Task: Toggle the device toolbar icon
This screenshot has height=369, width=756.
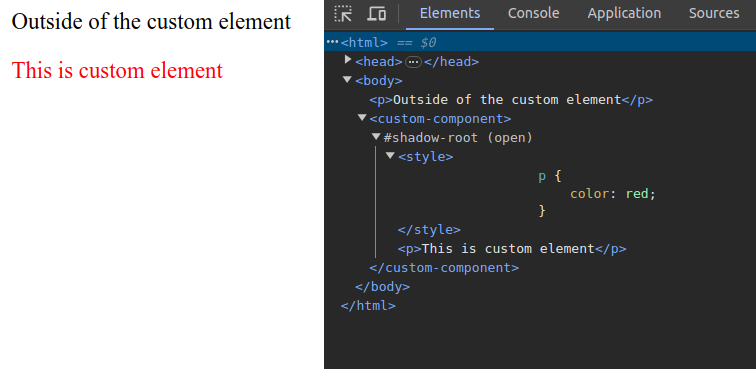Action: click(376, 14)
